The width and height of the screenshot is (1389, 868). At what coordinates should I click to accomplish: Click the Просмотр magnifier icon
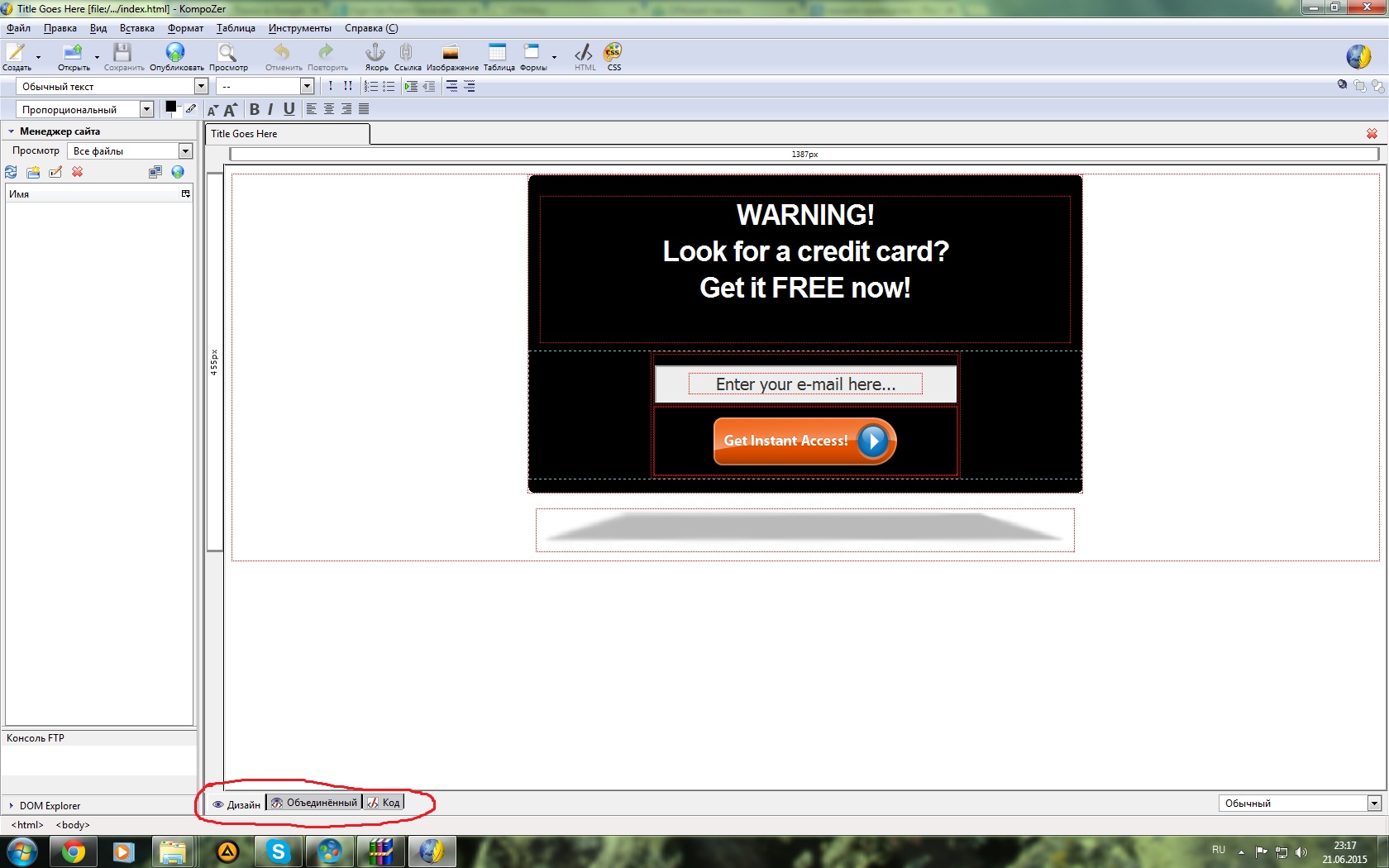point(227,53)
